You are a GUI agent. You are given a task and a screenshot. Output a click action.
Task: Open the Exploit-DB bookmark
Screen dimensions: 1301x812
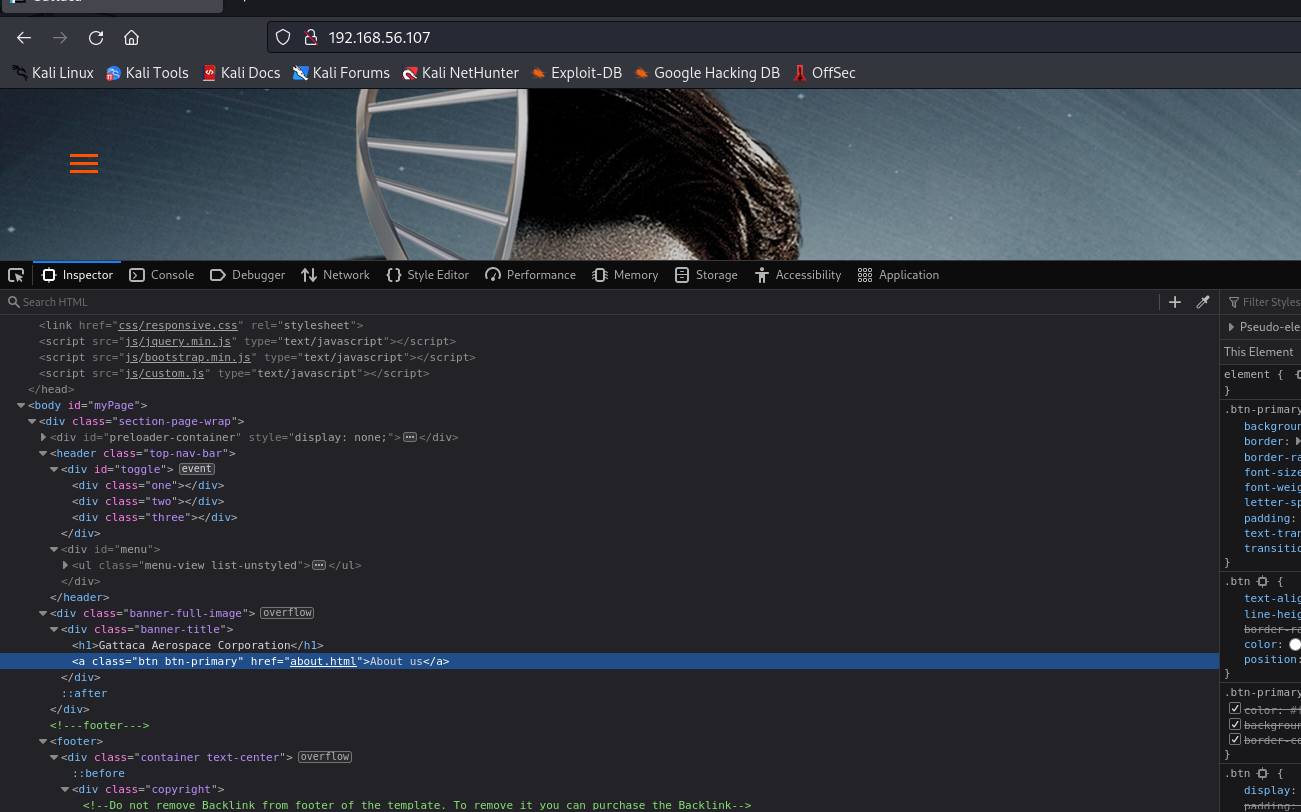point(576,73)
